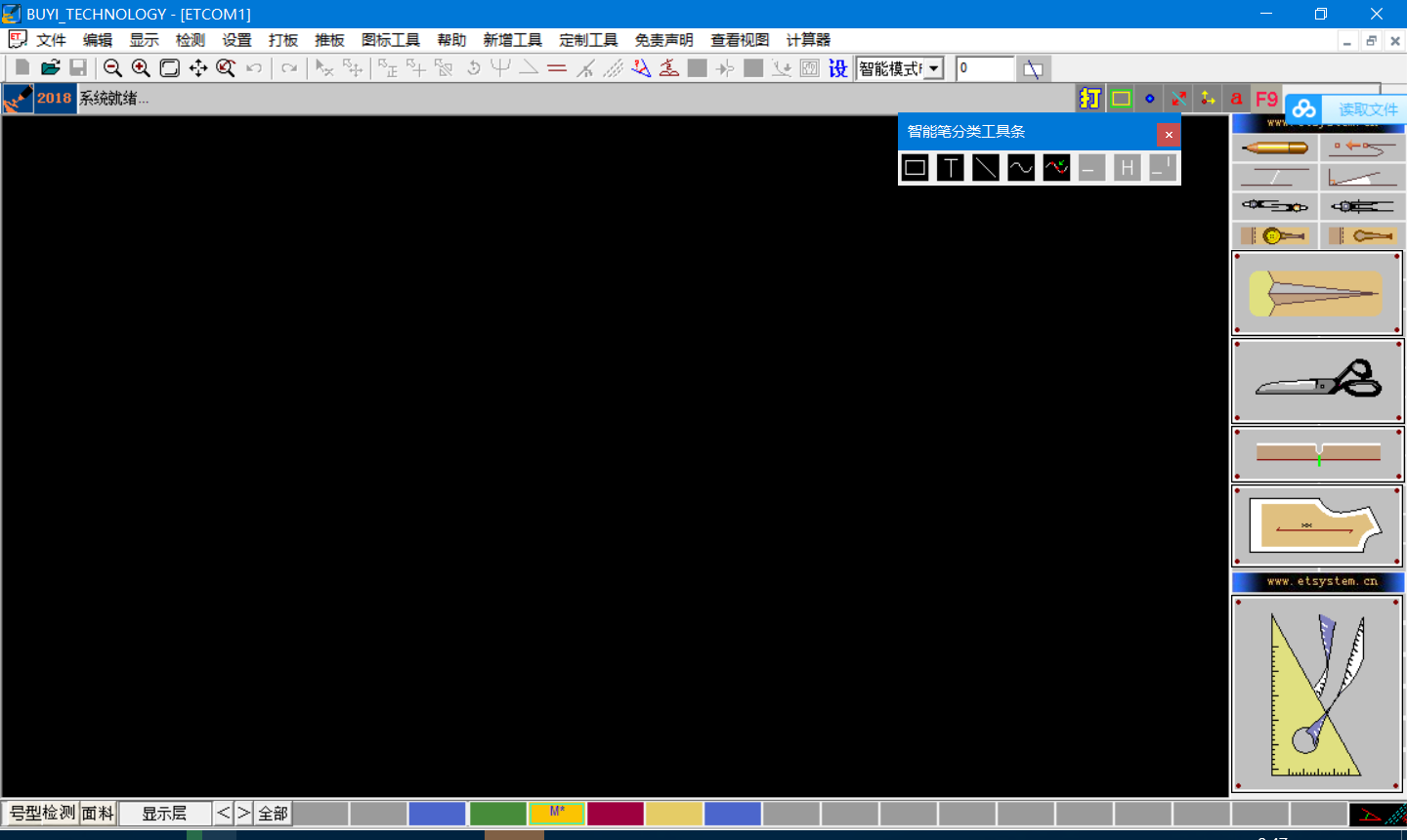Open the 图标工具 menu
The height and width of the screenshot is (840, 1407).
point(391,40)
